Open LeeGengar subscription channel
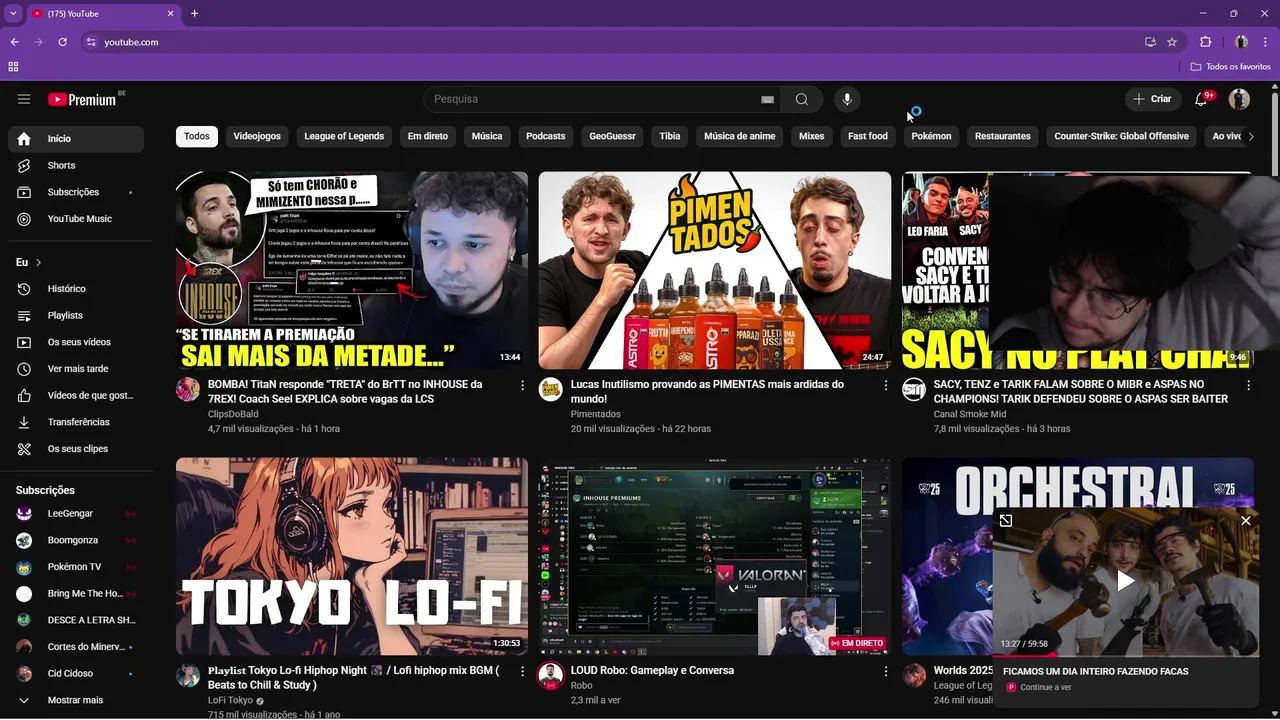Viewport: 1280px width, 720px height. (76, 513)
